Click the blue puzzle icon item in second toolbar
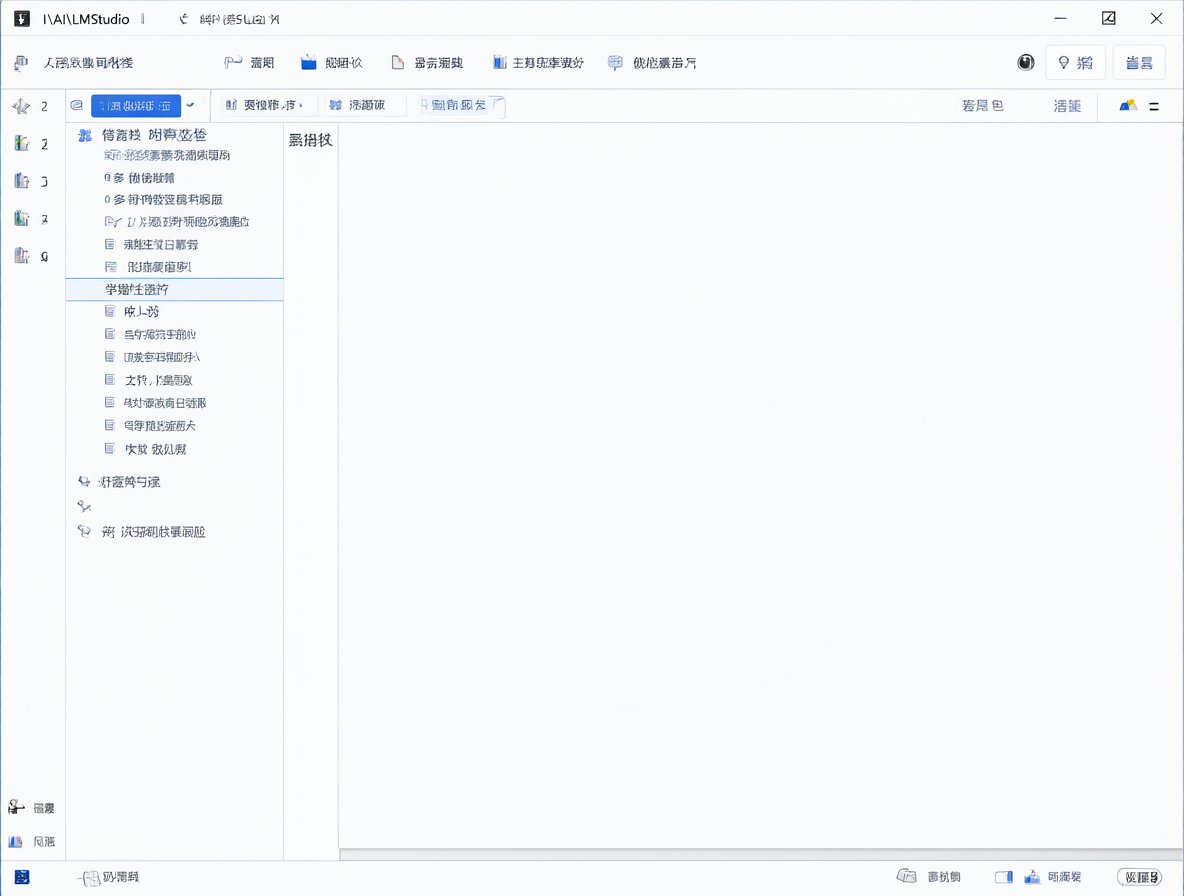The width and height of the screenshot is (1184, 896). (357, 106)
